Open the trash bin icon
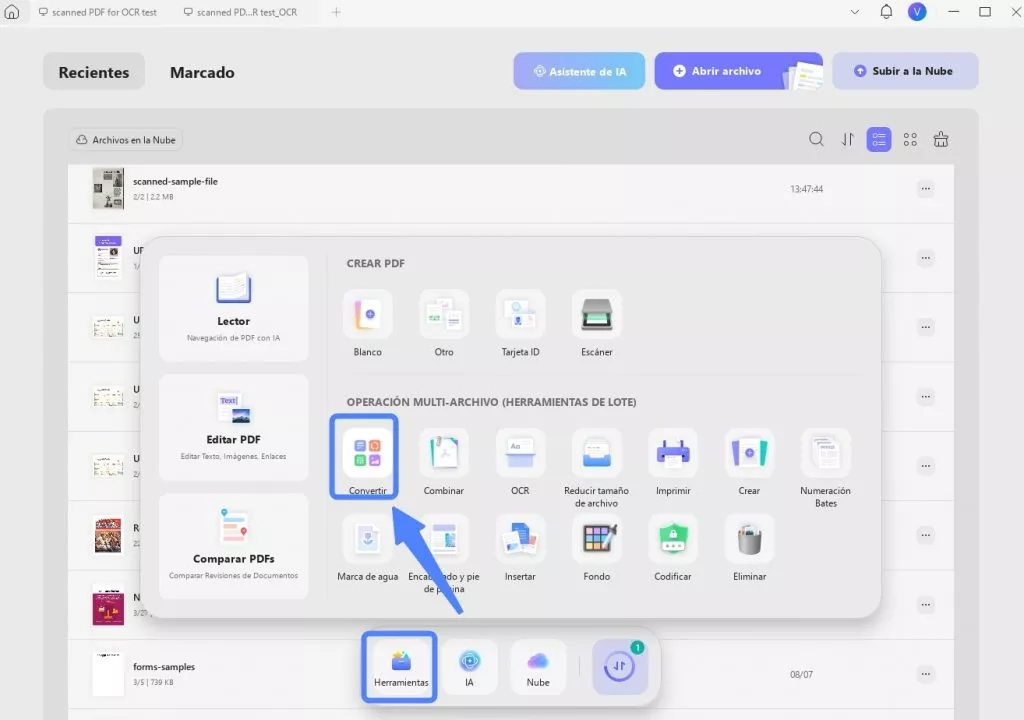The image size is (1024, 720). (940, 139)
